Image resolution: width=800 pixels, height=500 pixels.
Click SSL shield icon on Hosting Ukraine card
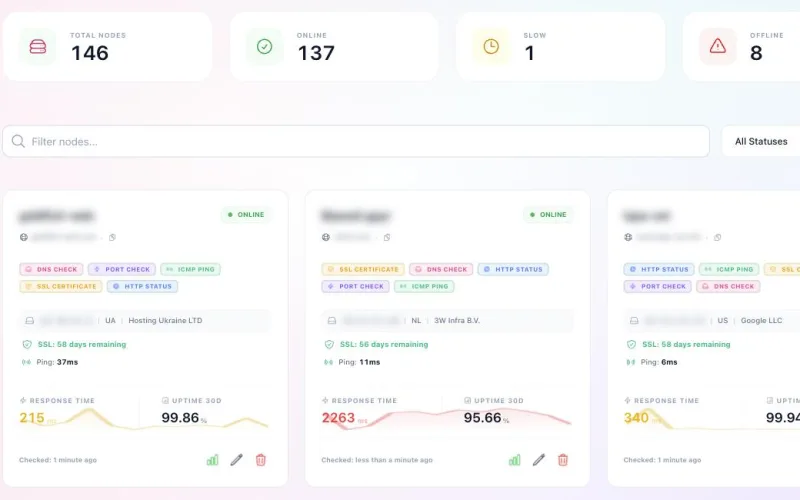click(x=27, y=344)
